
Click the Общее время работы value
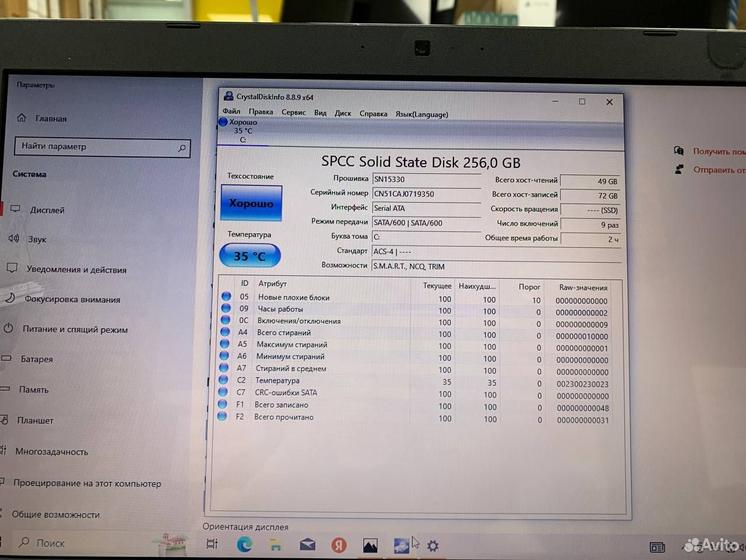590,239
